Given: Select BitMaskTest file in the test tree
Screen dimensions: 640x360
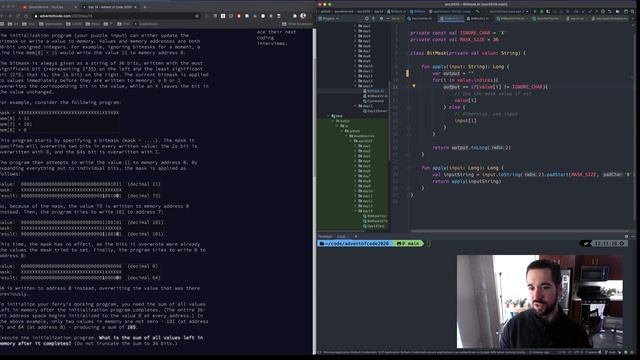Looking at the screenshot, I should pyautogui.click(x=375, y=216).
